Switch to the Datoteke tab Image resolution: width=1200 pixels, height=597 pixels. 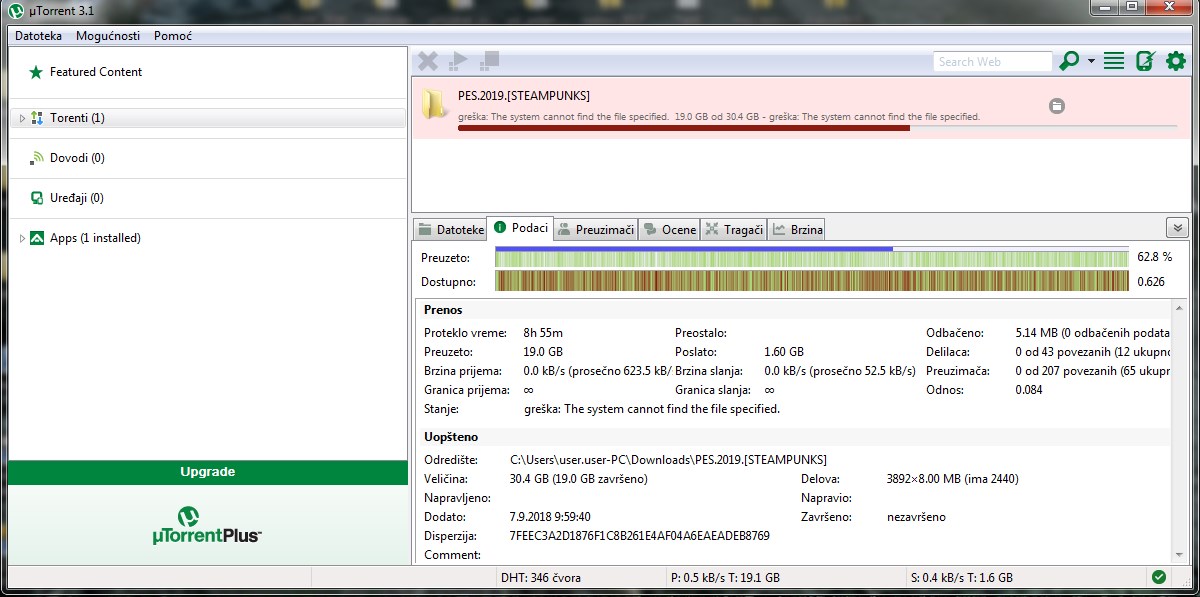(450, 229)
